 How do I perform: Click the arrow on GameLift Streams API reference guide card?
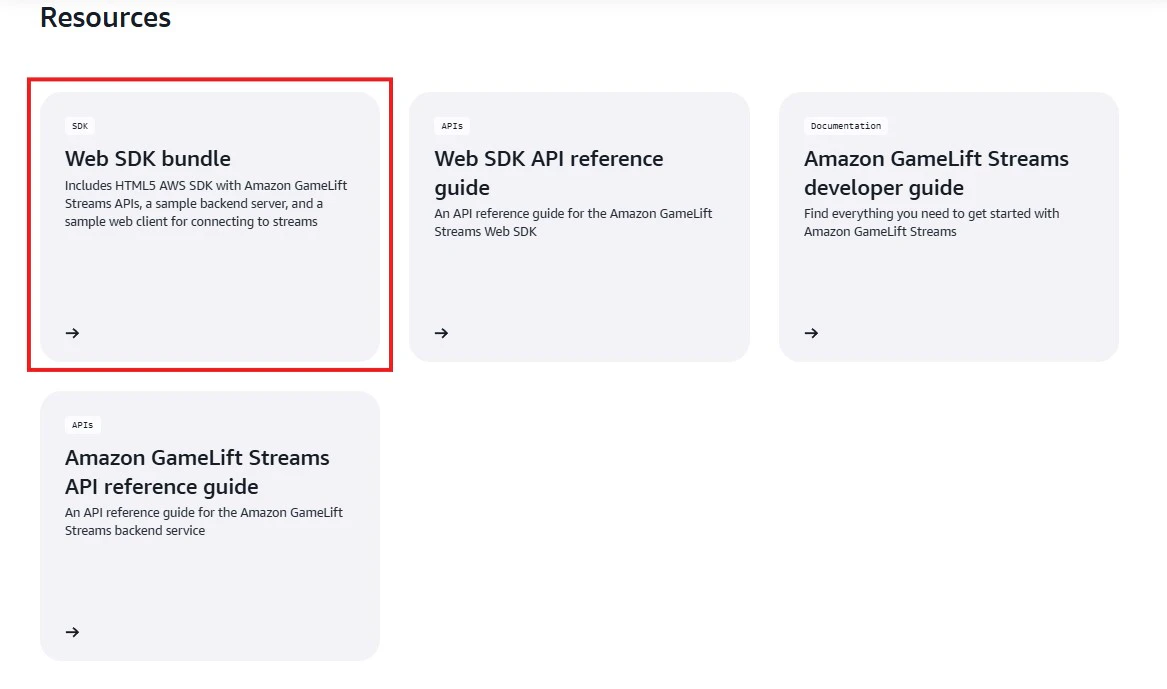click(x=72, y=632)
